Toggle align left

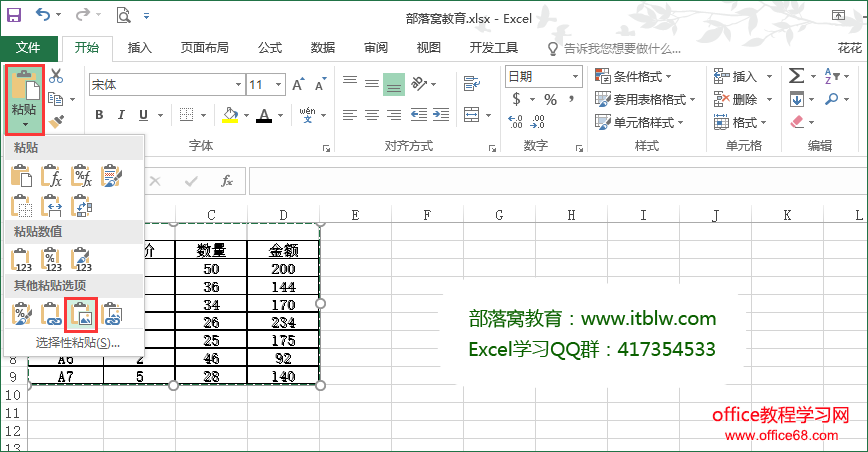(350, 115)
